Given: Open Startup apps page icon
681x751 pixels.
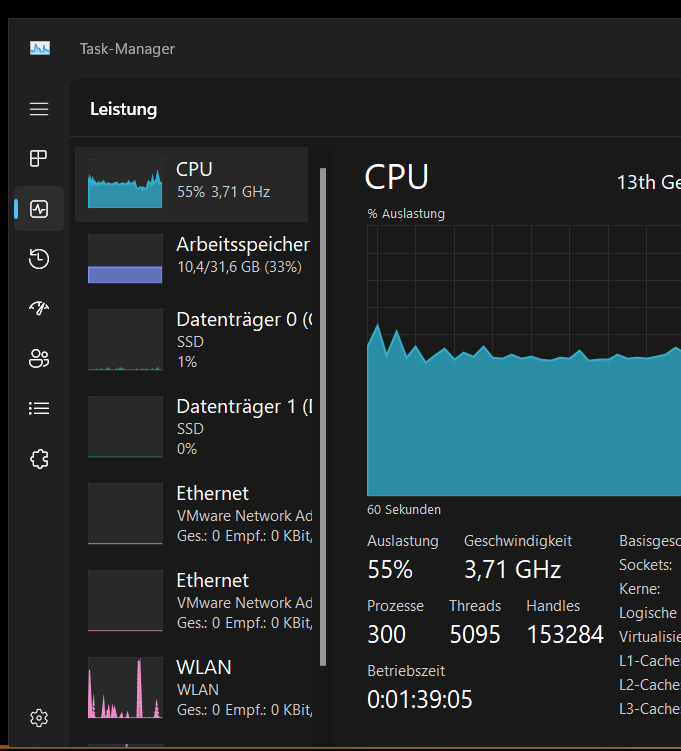Looking at the screenshot, I should (x=39, y=308).
